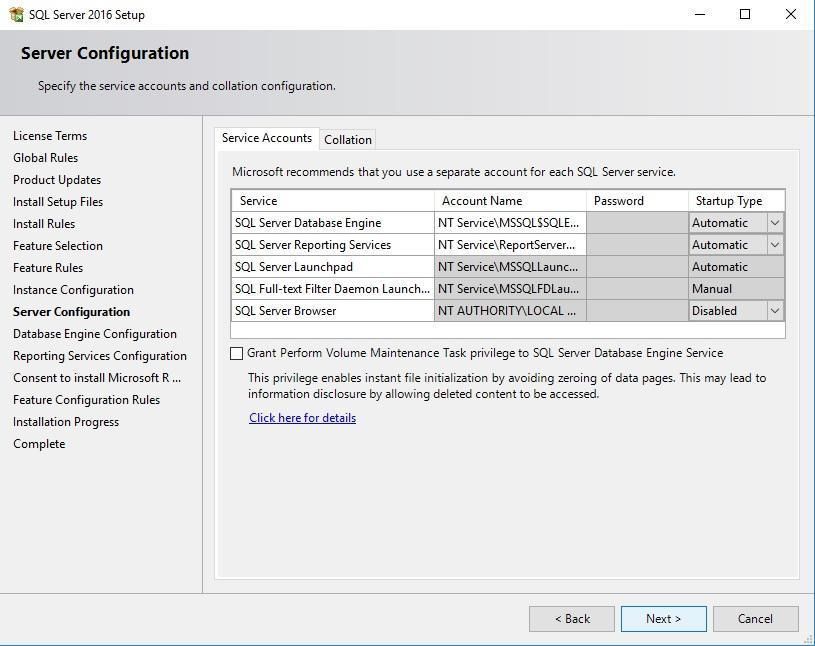This screenshot has height=646, width=815.
Task: Minimize the SQL Server 2016 Setup window
Action: (699, 15)
